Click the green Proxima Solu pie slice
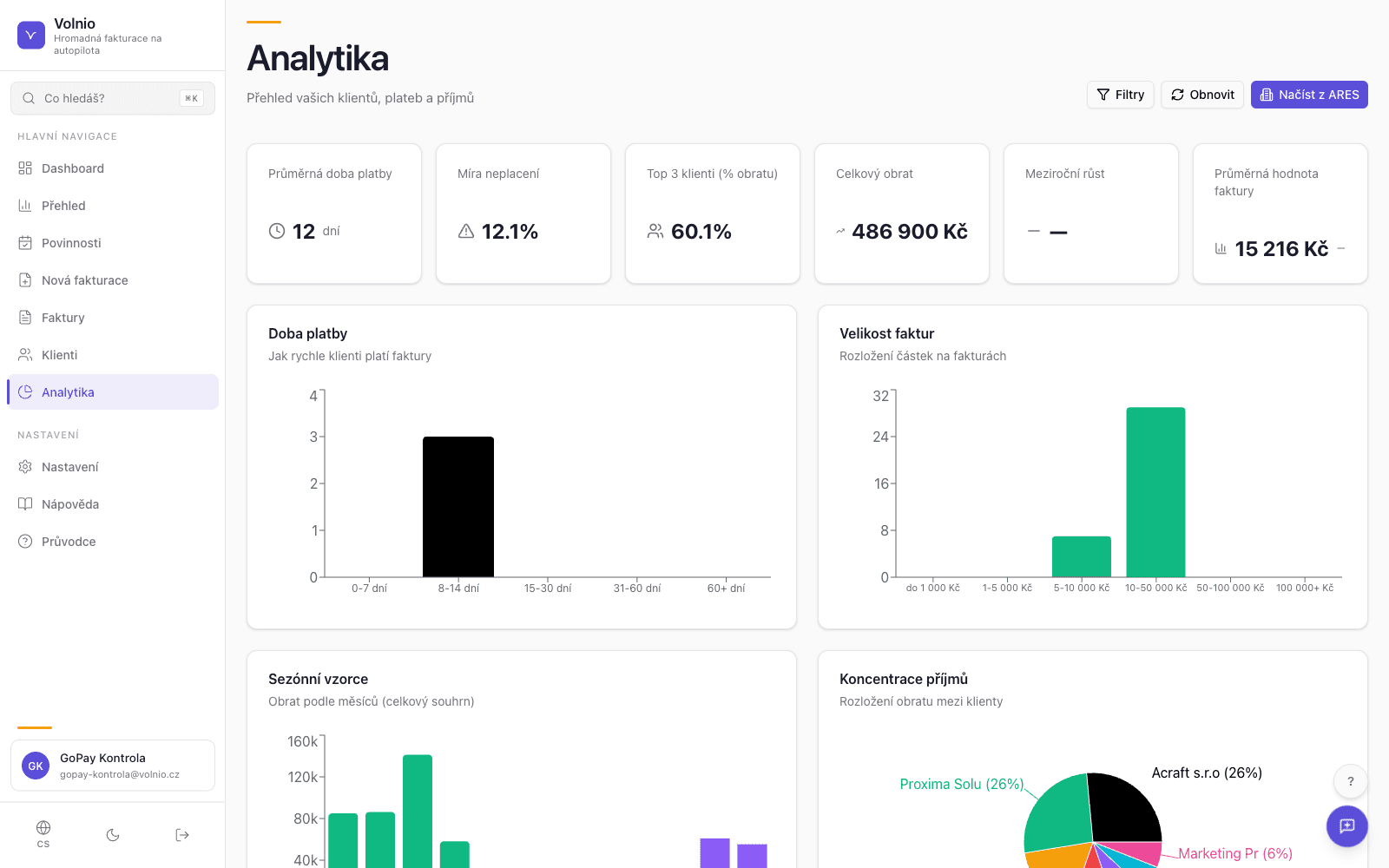The width and height of the screenshot is (1389, 868). click(1057, 814)
